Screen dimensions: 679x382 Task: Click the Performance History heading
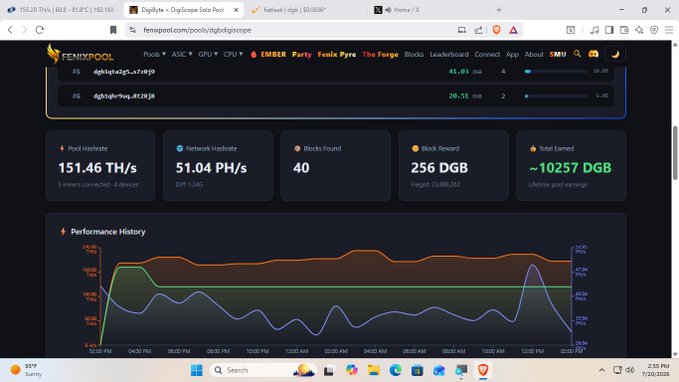tap(108, 232)
